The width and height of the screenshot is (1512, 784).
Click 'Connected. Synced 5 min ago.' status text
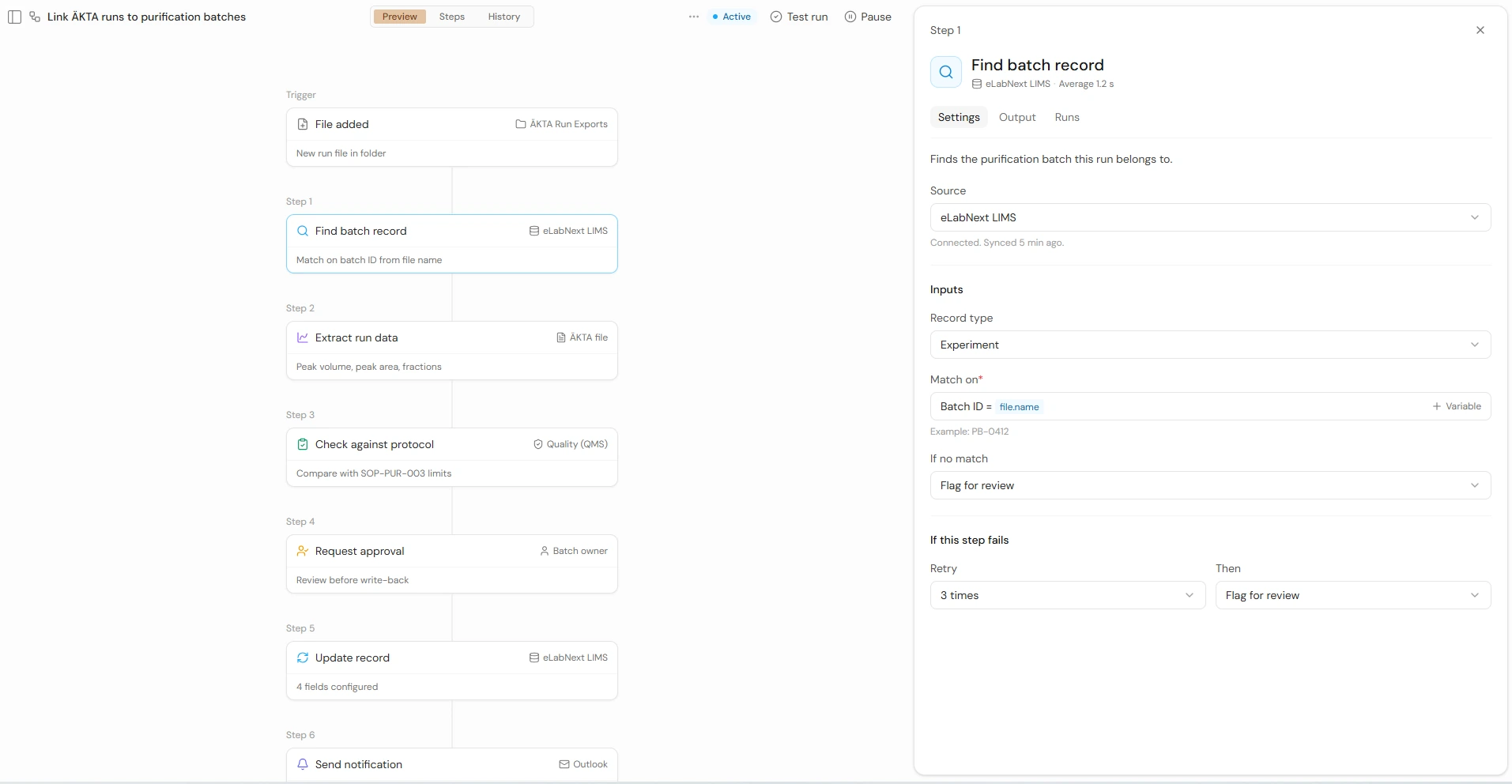pos(997,243)
